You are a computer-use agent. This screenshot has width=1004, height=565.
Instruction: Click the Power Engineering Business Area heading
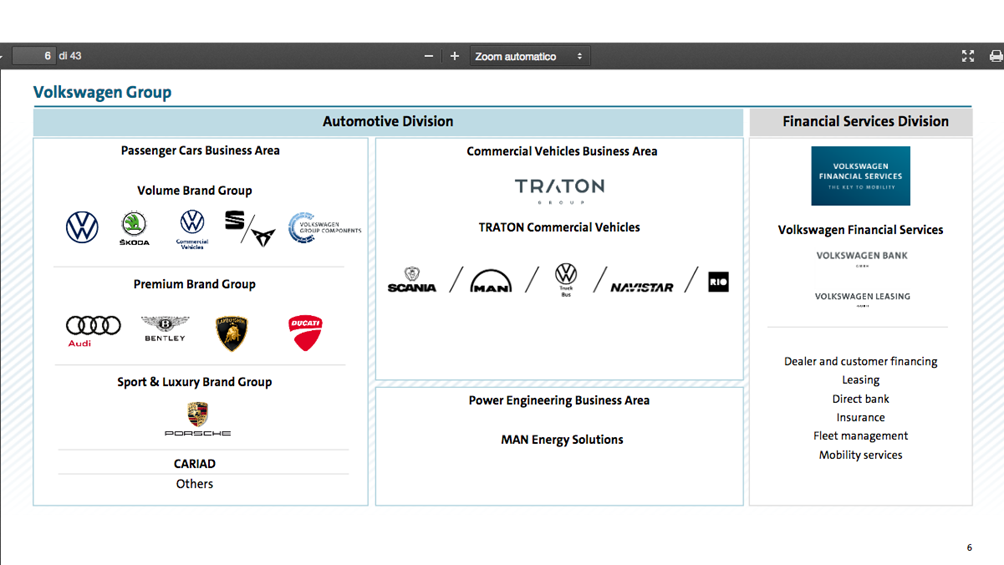(x=559, y=401)
